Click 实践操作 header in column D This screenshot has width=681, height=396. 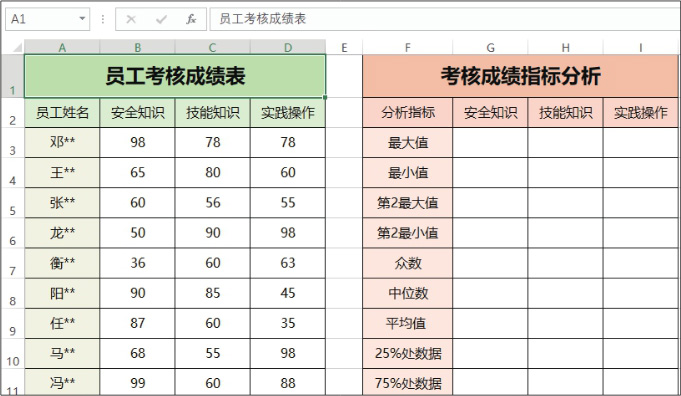[288, 113]
